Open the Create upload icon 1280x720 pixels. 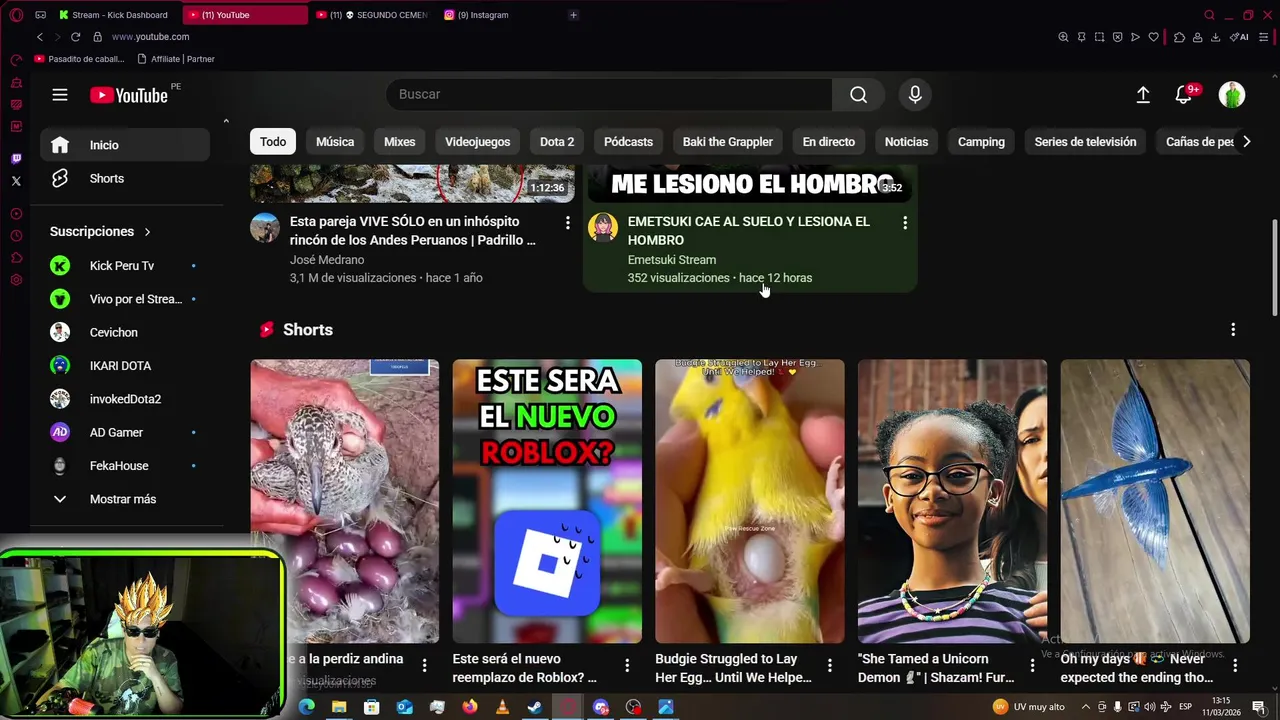click(x=1143, y=94)
